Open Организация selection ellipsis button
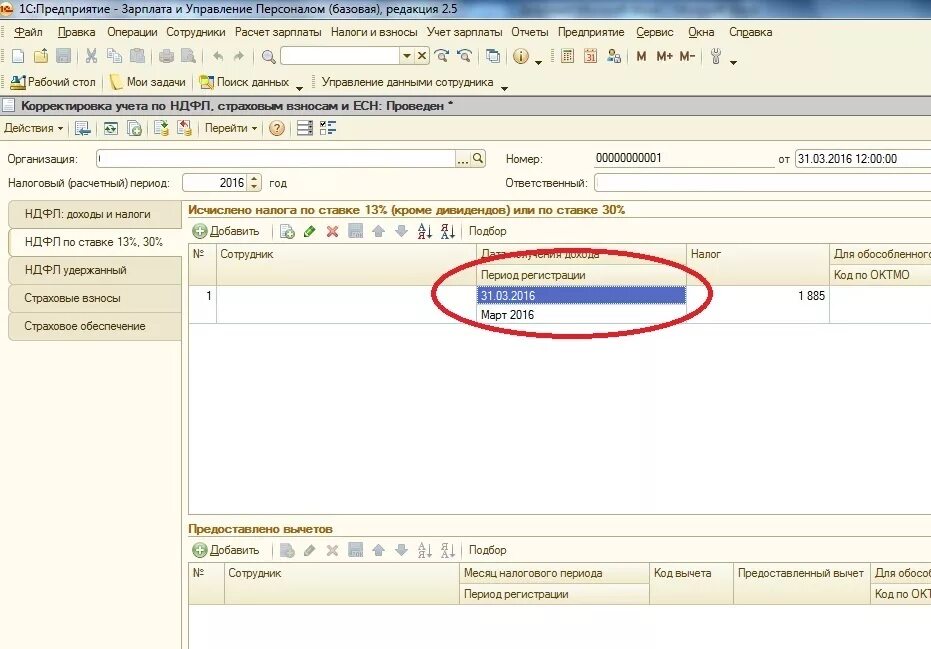 pos(463,159)
